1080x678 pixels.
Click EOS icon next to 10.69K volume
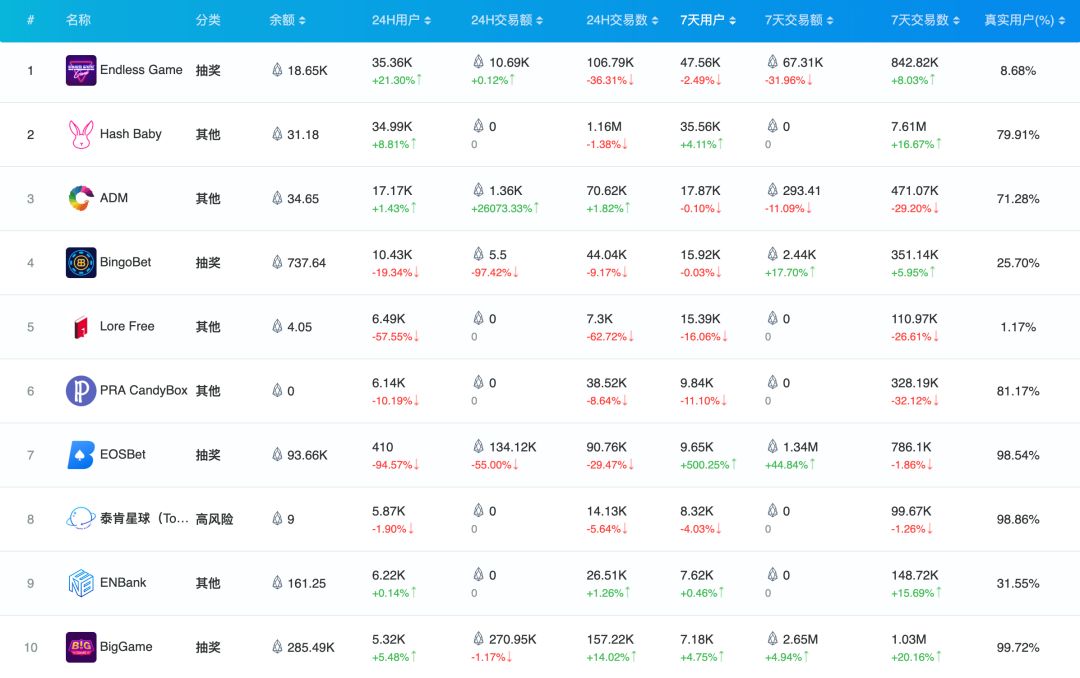click(x=479, y=61)
